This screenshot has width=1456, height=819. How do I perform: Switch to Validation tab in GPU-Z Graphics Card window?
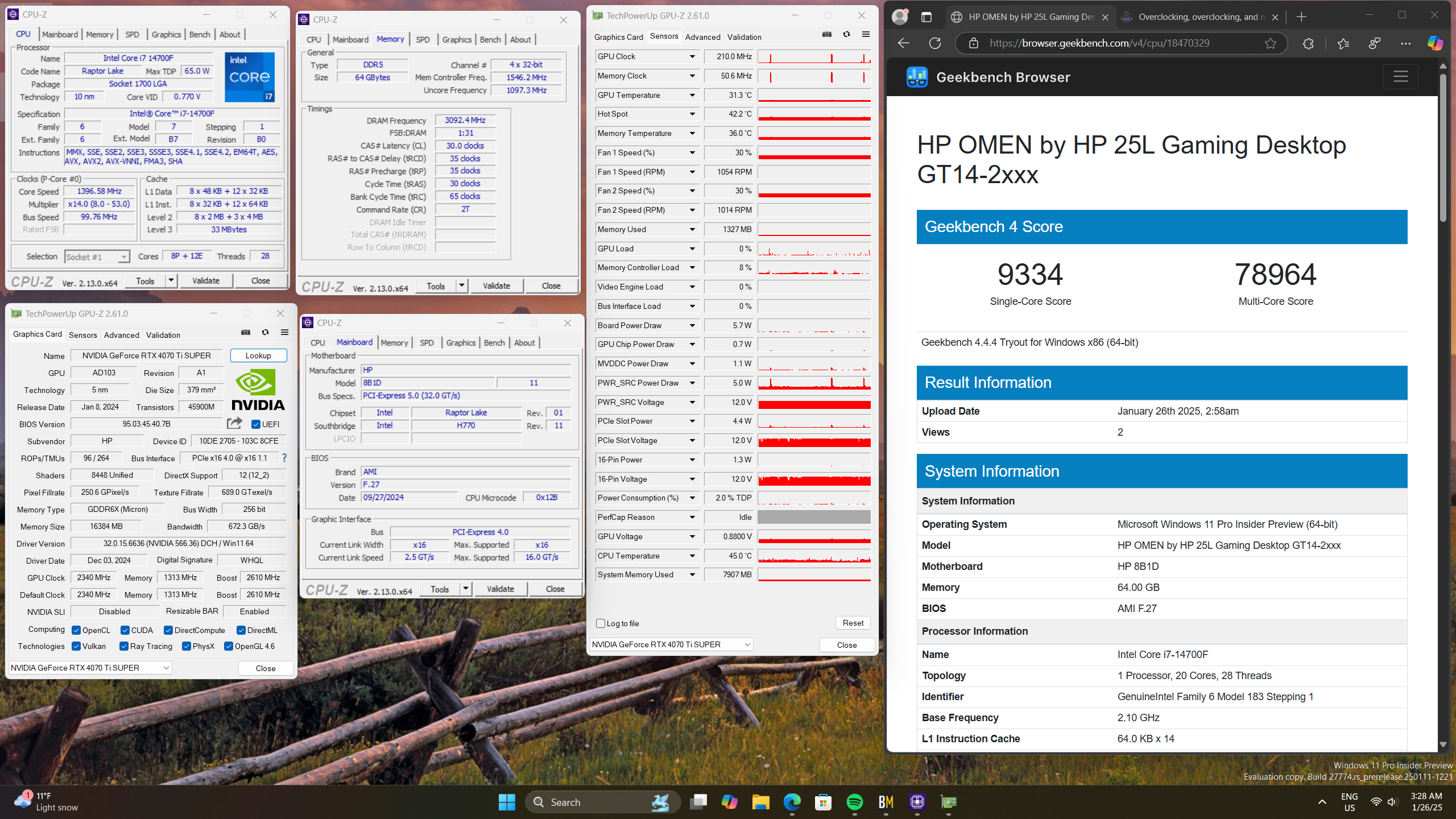point(163,335)
